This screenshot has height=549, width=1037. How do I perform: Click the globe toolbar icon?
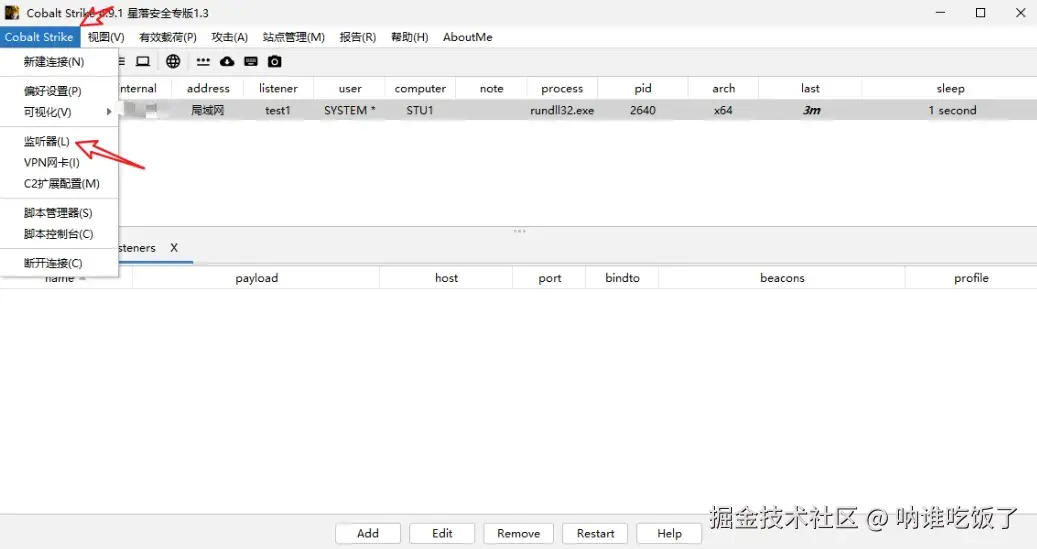coord(173,62)
